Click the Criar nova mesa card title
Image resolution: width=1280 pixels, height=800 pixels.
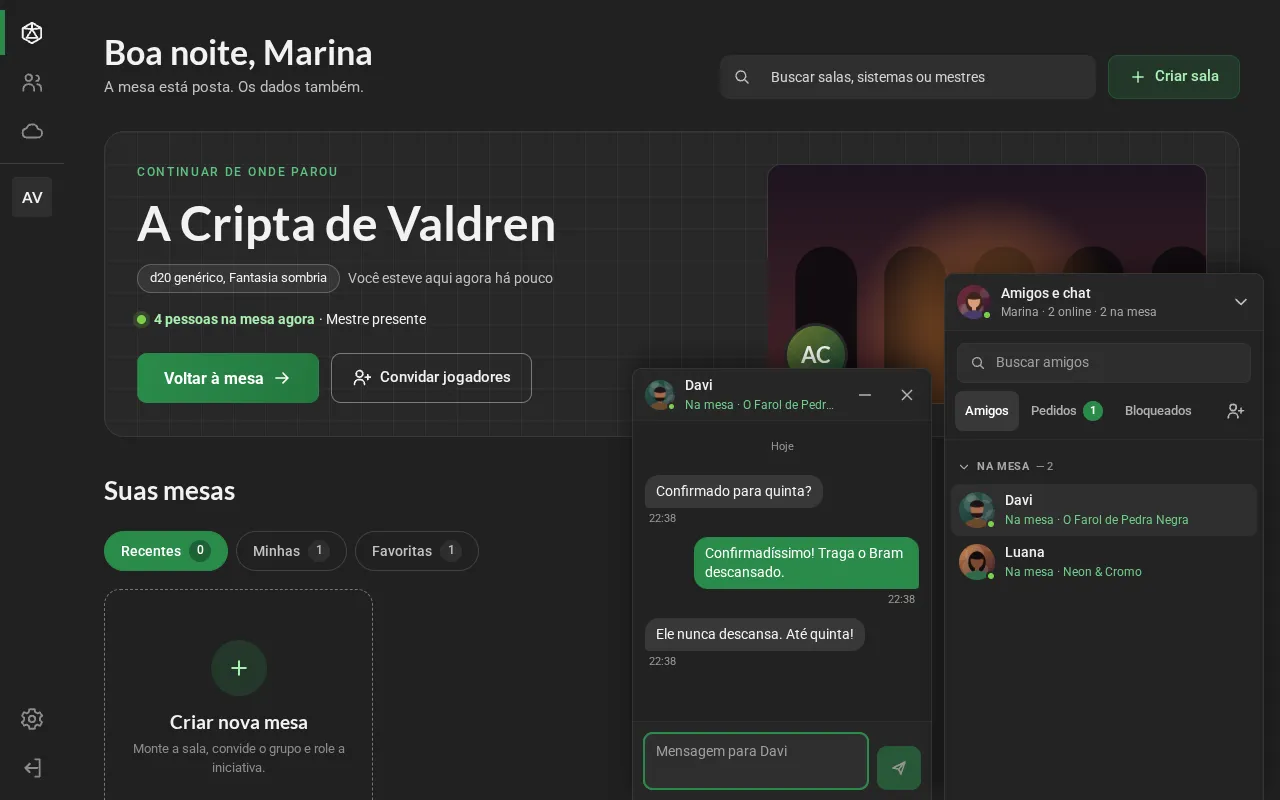239,722
